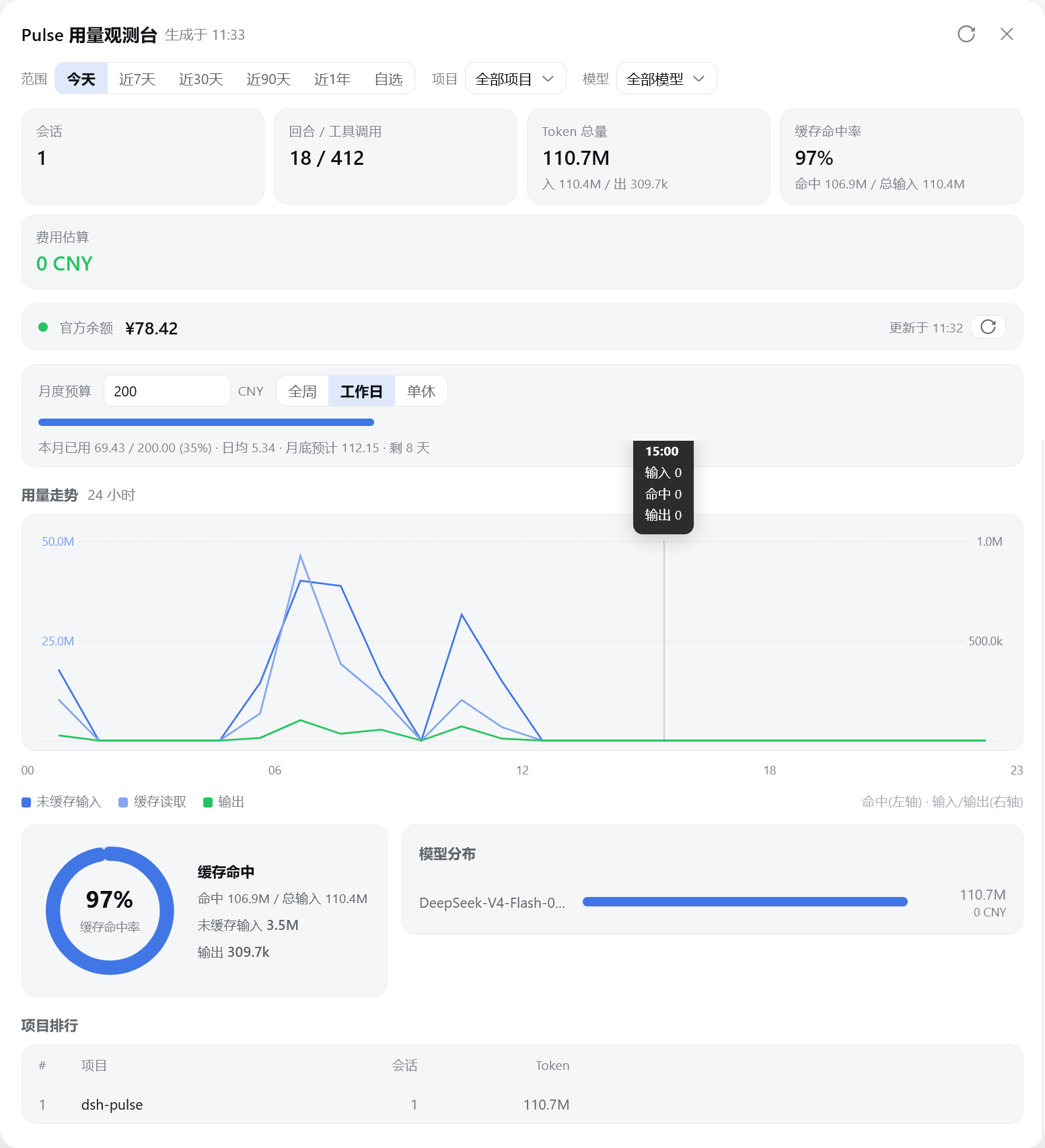Click the DeepSeek model distribution bar
The width and height of the screenshot is (1045, 1148).
pos(745,902)
